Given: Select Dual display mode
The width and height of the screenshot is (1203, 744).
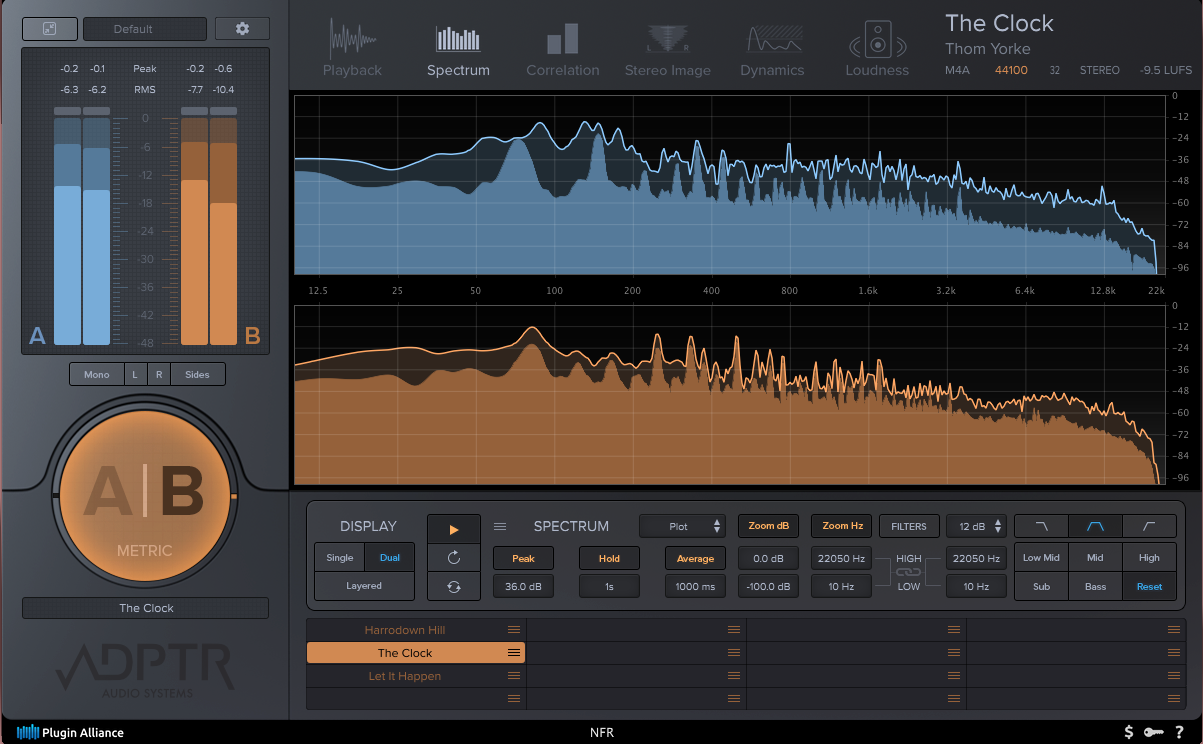Looking at the screenshot, I should (389, 558).
